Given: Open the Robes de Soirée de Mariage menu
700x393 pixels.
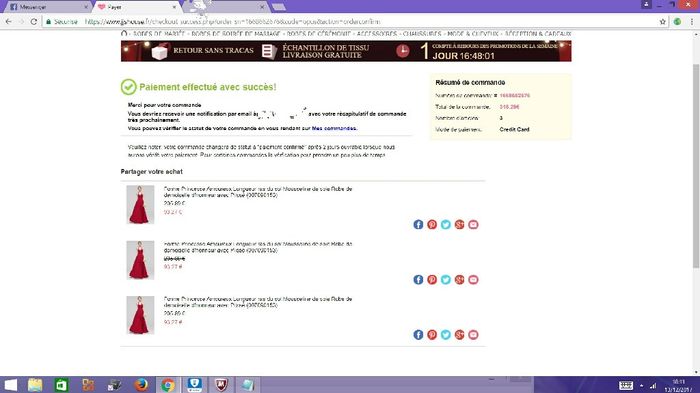Looking at the screenshot, I should (236, 33).
